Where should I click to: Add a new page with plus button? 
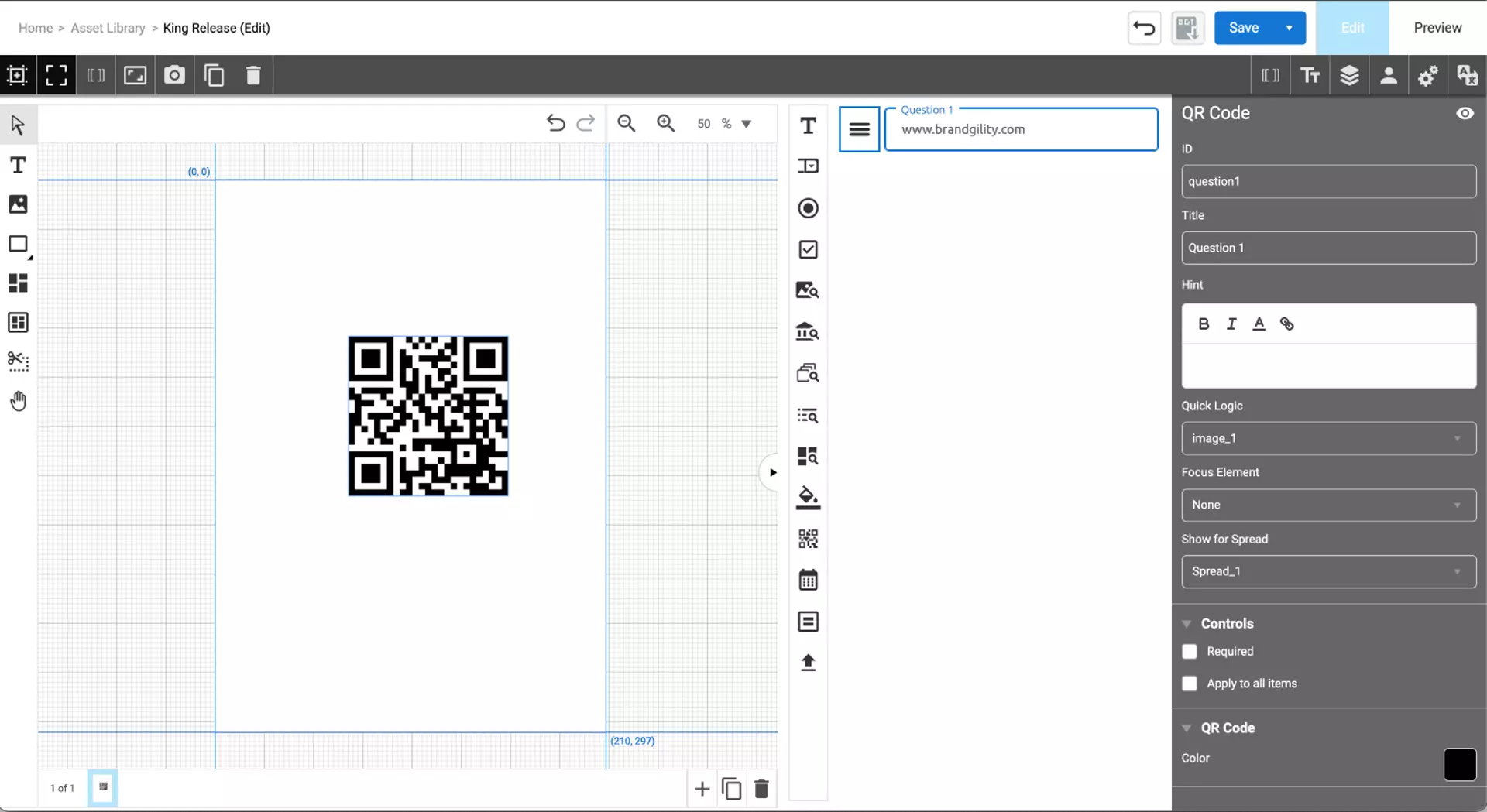[702, 789]
